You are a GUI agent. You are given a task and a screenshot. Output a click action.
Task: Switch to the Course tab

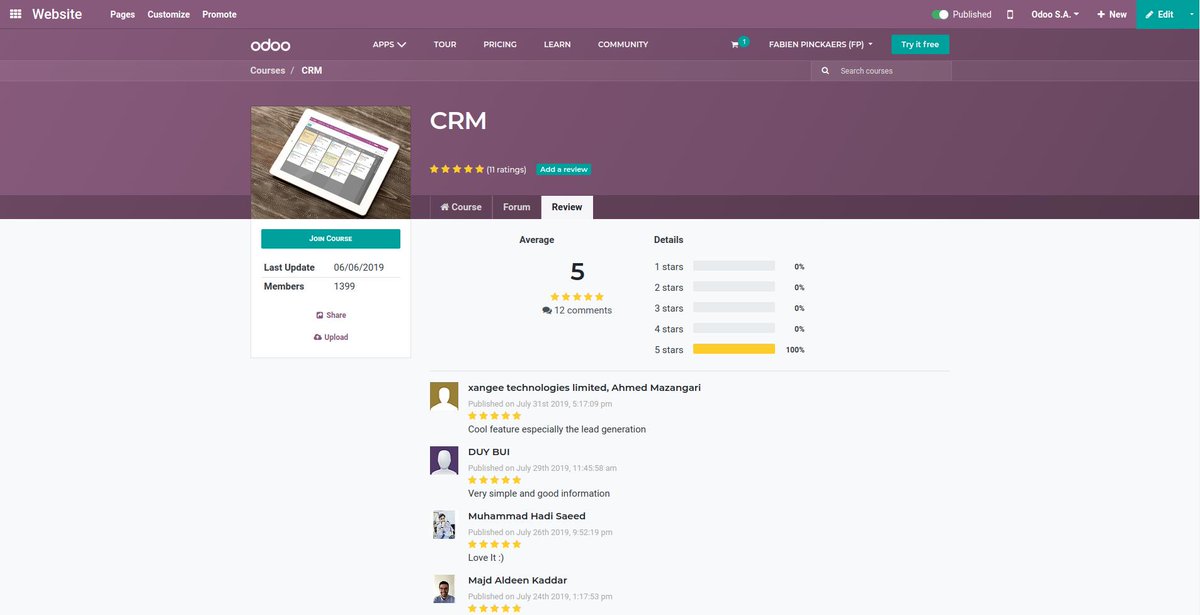point(461,207)
